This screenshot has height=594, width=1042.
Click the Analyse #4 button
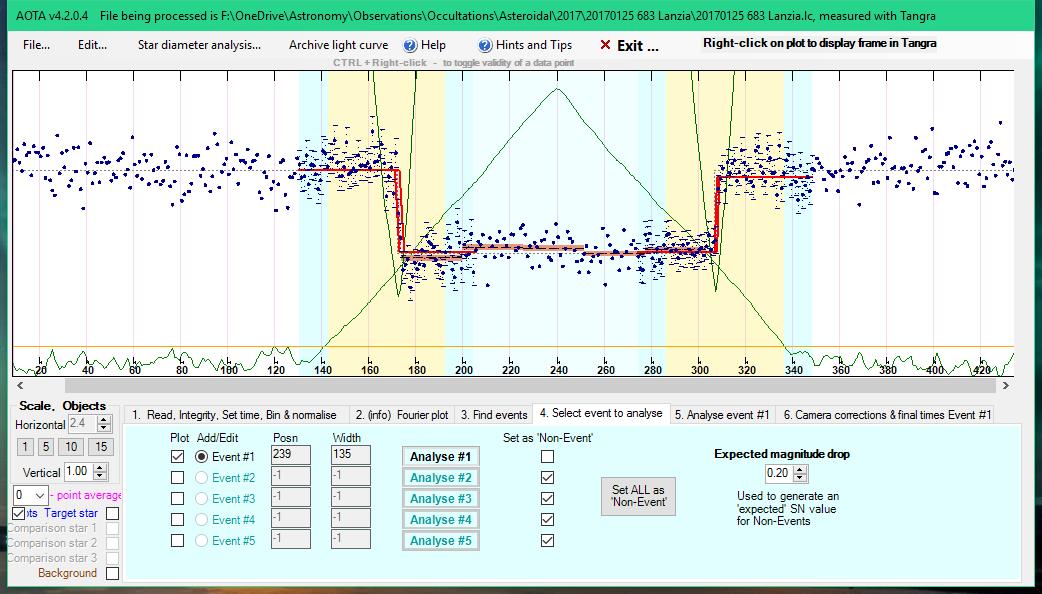(441, 520)
